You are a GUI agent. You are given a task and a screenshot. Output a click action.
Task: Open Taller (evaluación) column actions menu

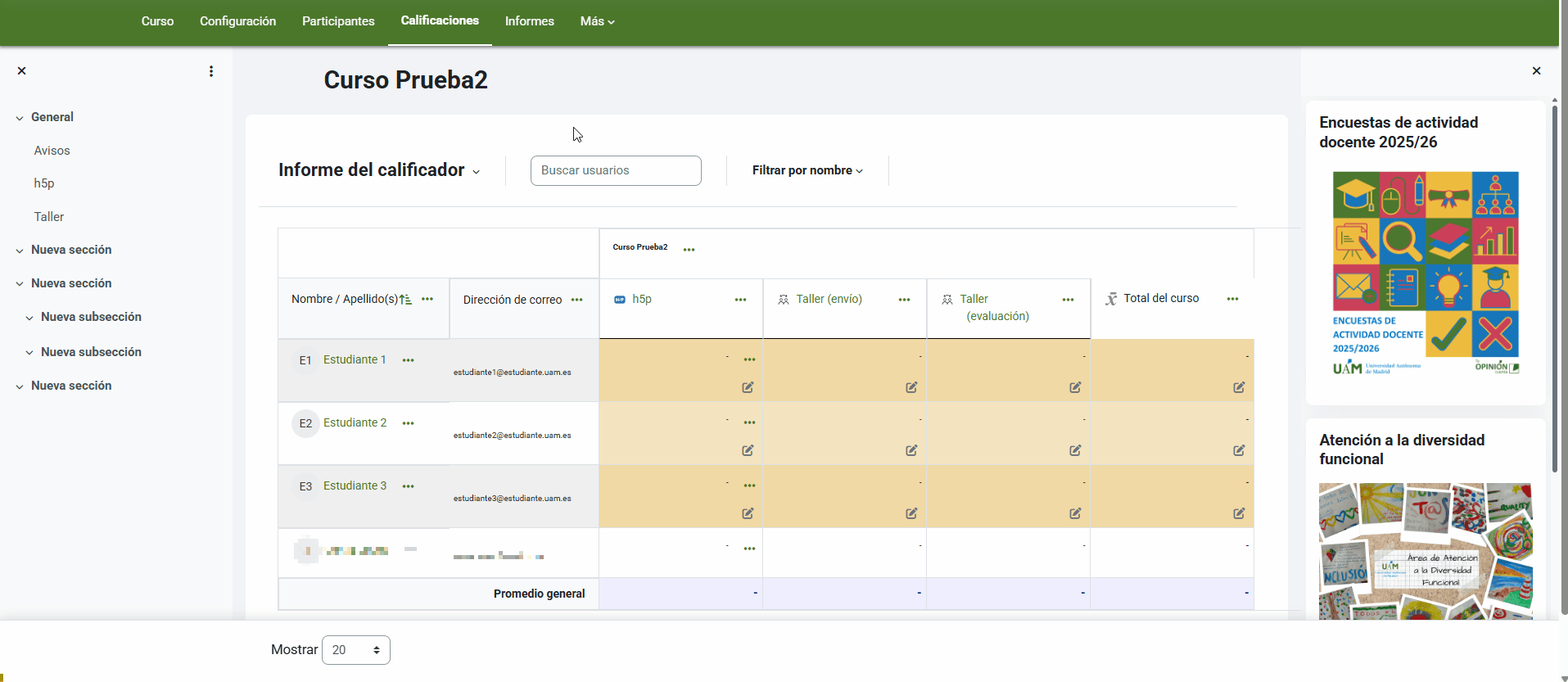point(1069,300)
